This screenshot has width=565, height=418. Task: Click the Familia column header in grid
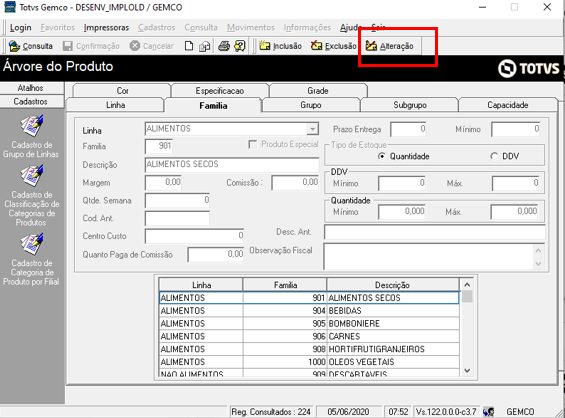pos(285,285)
